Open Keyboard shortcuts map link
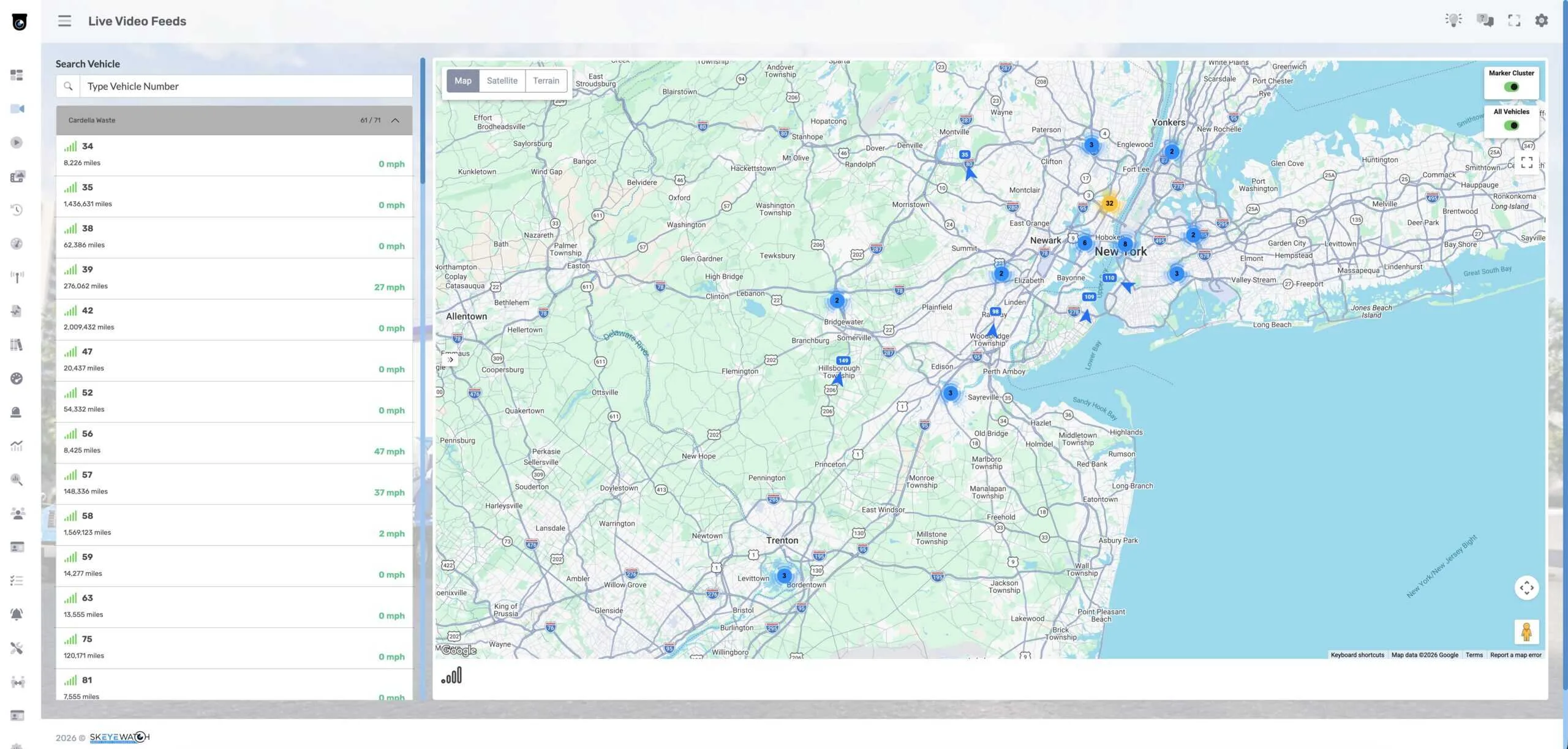The width and height of the screenshot is (1568, 749). click(x=1357, y=655)
